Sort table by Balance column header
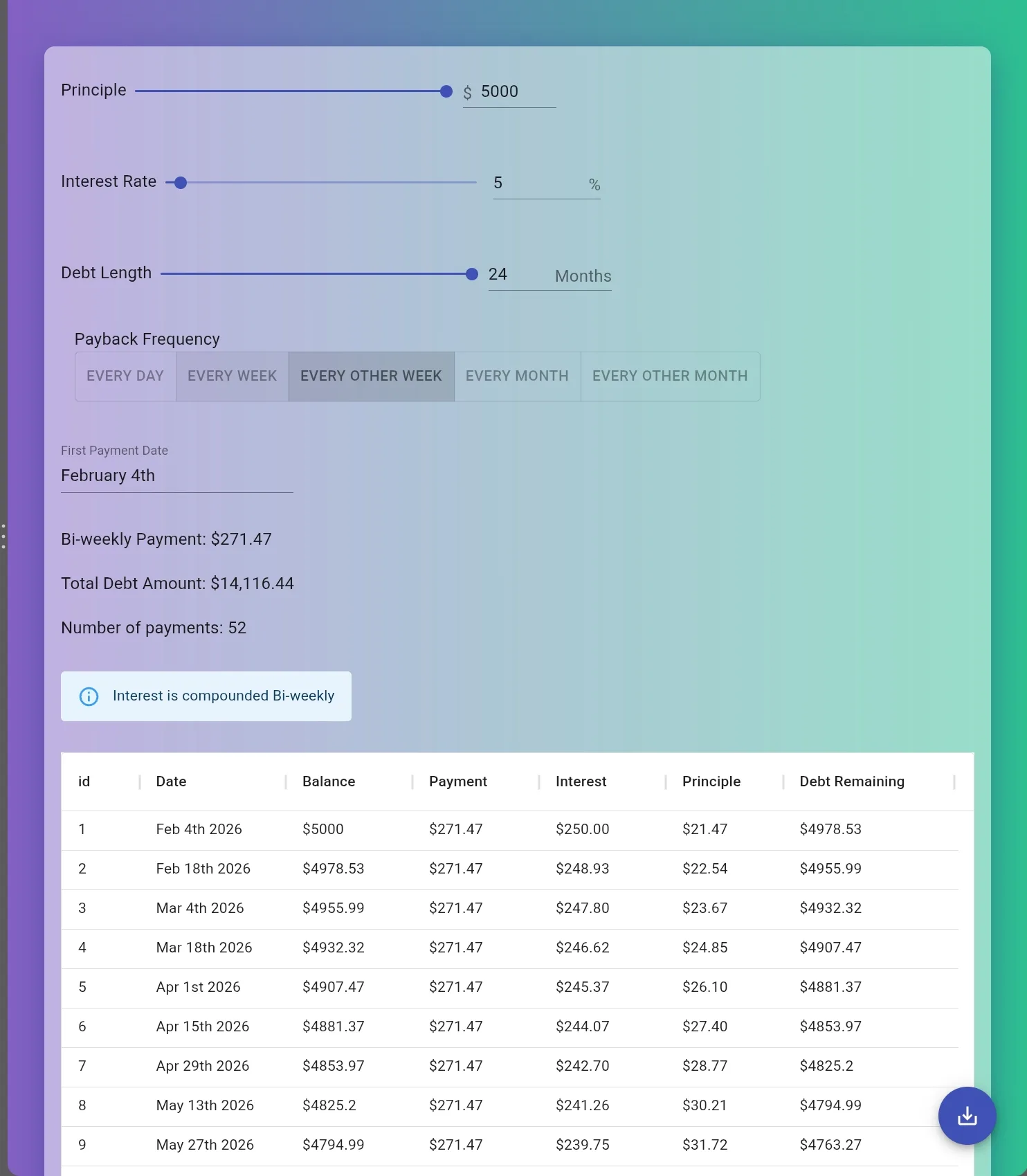Viewport: 1027px width, 1176px height. pyautogui.click(x=329, y=781)
